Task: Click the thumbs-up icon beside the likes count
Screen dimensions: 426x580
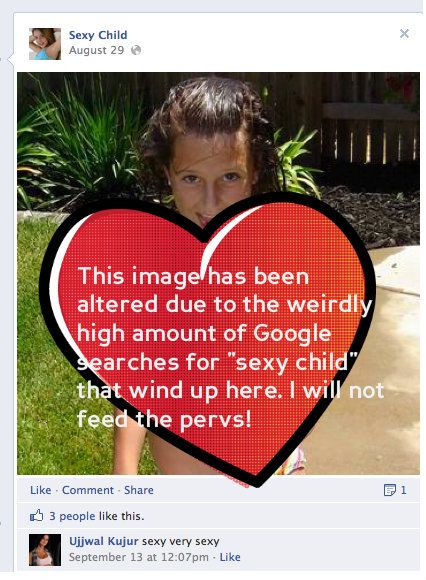Action: coord(36,515)
